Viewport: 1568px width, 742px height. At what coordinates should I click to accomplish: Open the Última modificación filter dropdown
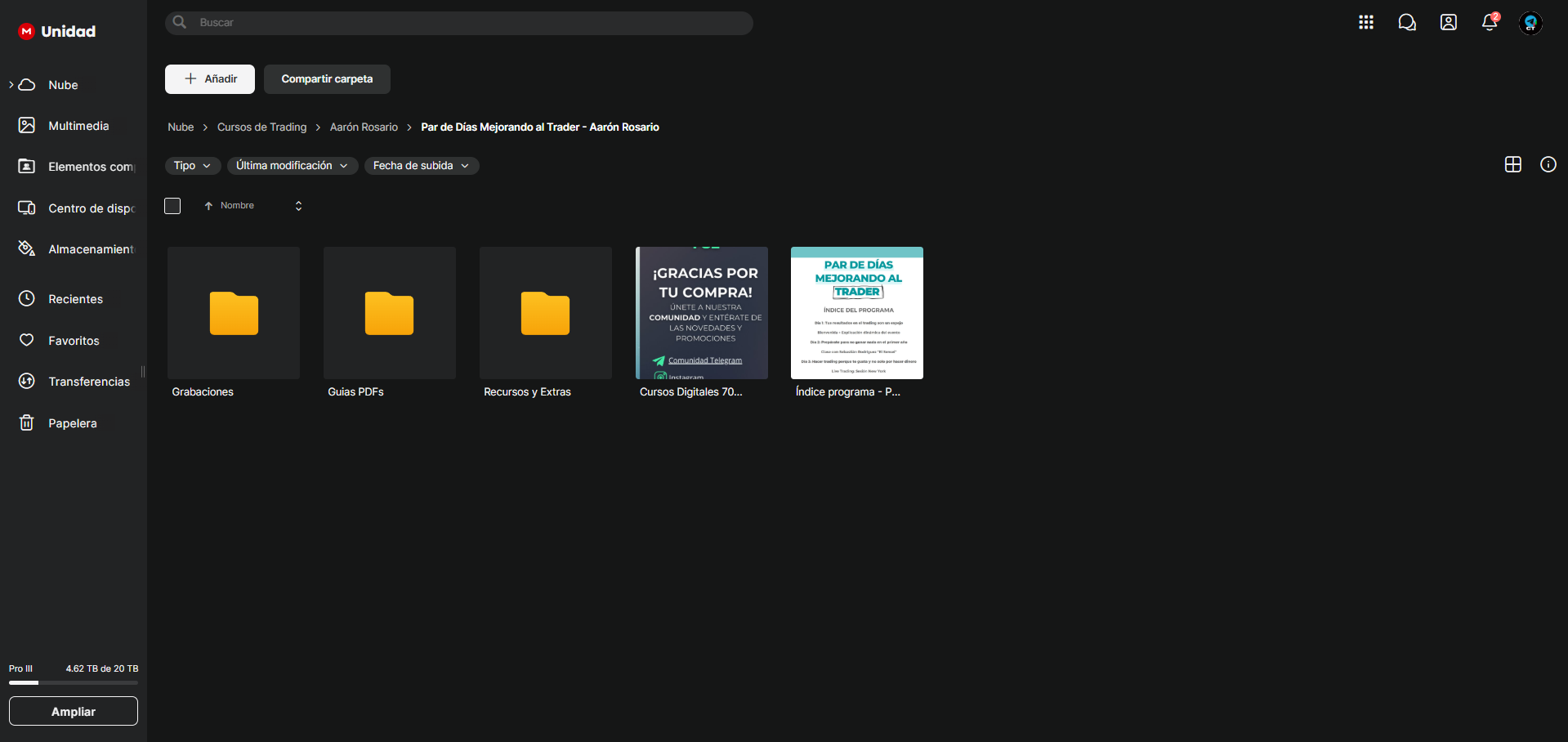(292, 166)
